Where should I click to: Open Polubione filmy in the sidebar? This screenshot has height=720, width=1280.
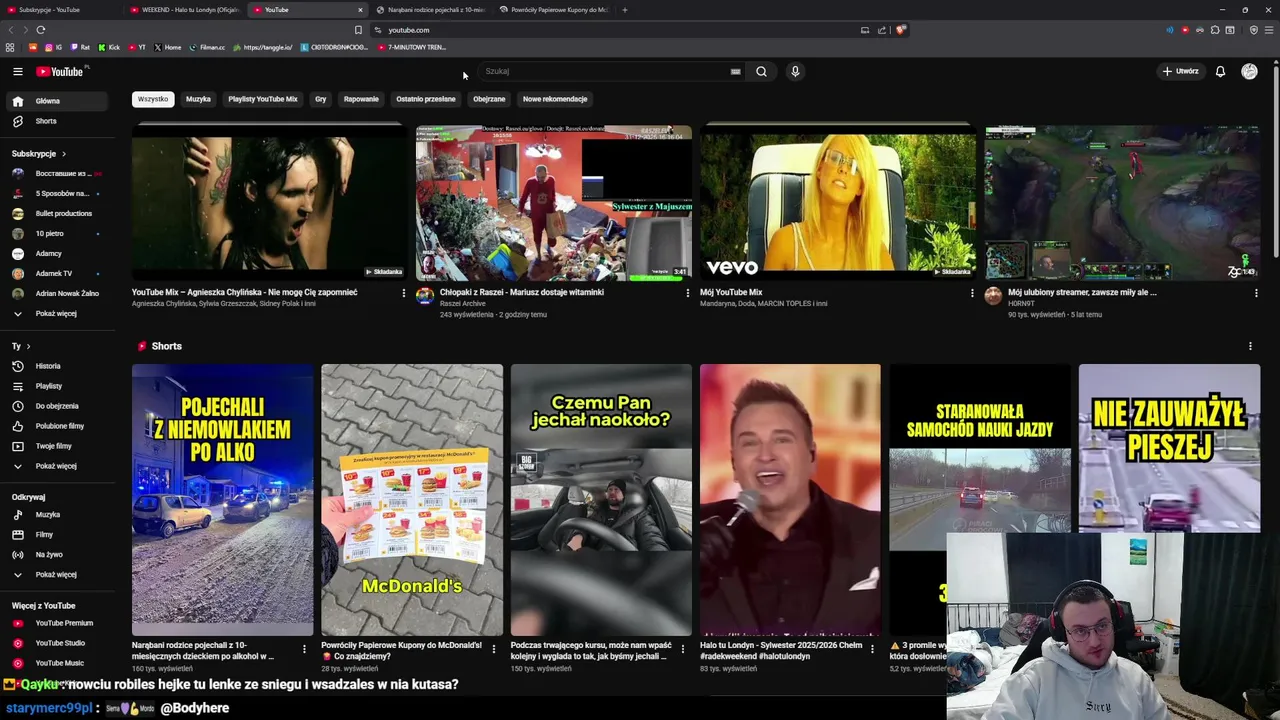(x=59, y=426)
